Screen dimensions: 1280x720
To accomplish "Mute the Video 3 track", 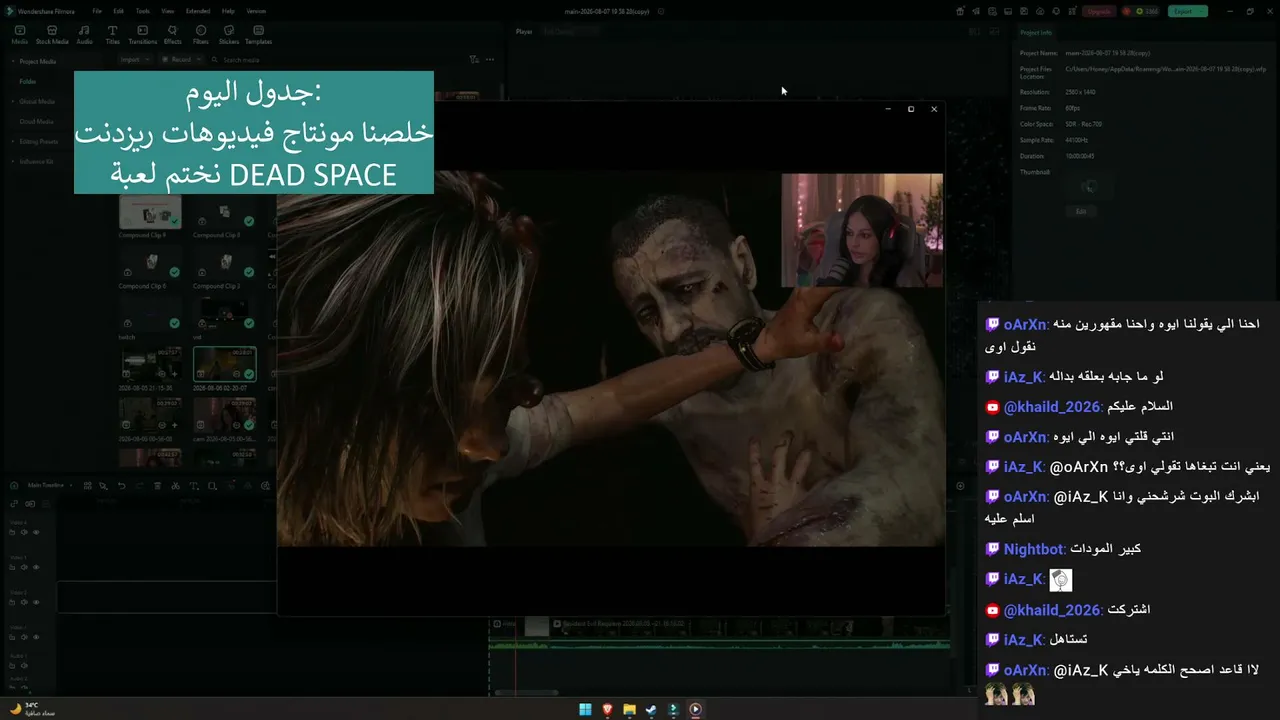I will tap(24, 567).
